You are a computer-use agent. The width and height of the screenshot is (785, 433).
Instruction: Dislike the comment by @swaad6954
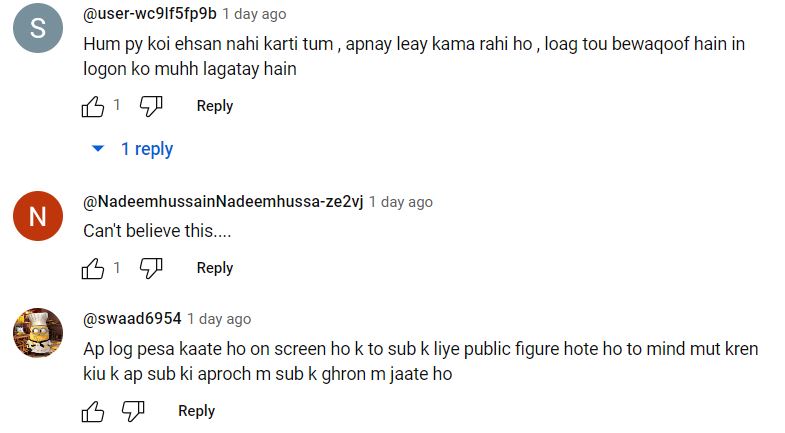click(x=133, y=411)
